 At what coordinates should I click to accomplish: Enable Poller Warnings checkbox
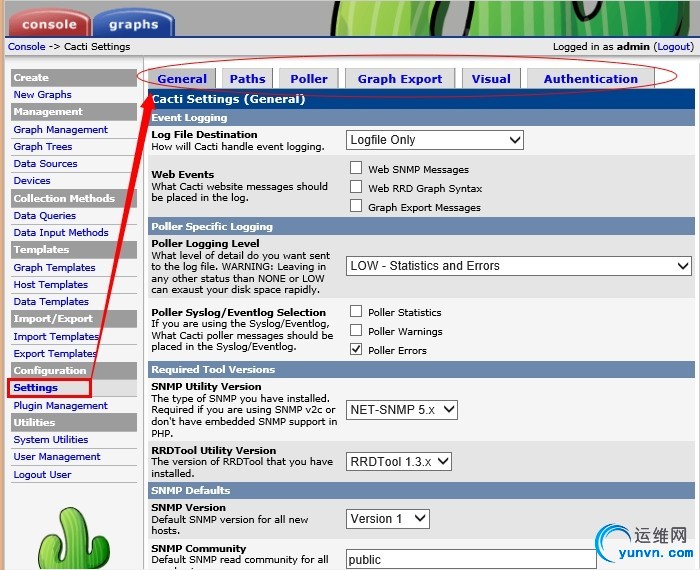coord(356,330)
